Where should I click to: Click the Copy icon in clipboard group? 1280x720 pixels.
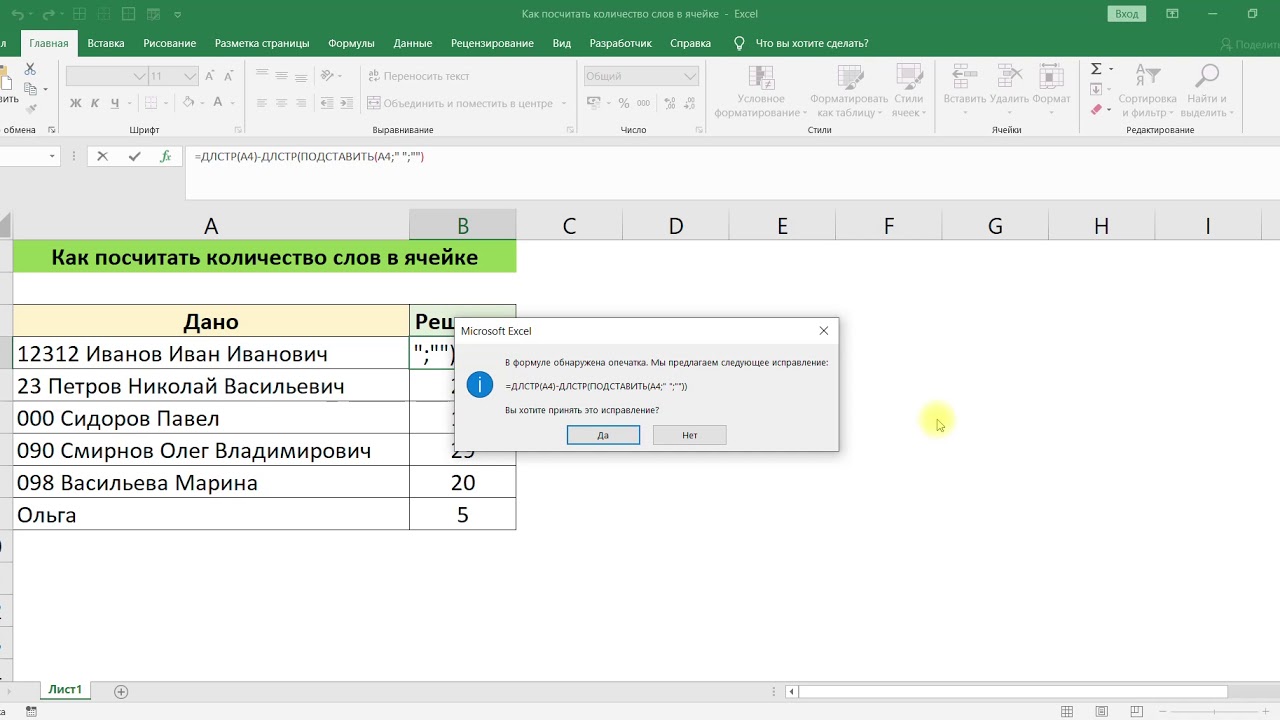[x=30, y=89]
